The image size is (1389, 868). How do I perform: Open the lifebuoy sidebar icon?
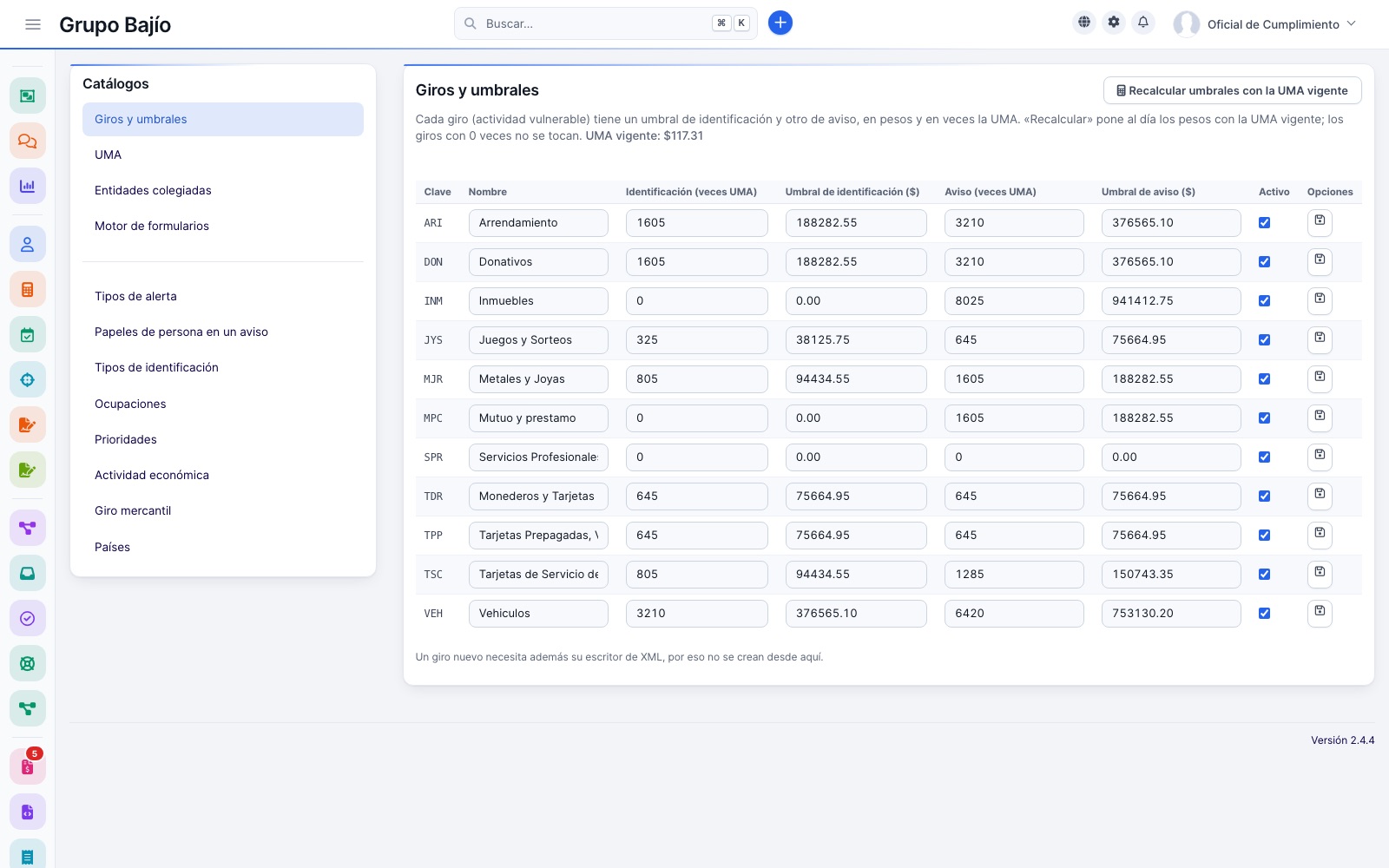[x=28, y=663]
